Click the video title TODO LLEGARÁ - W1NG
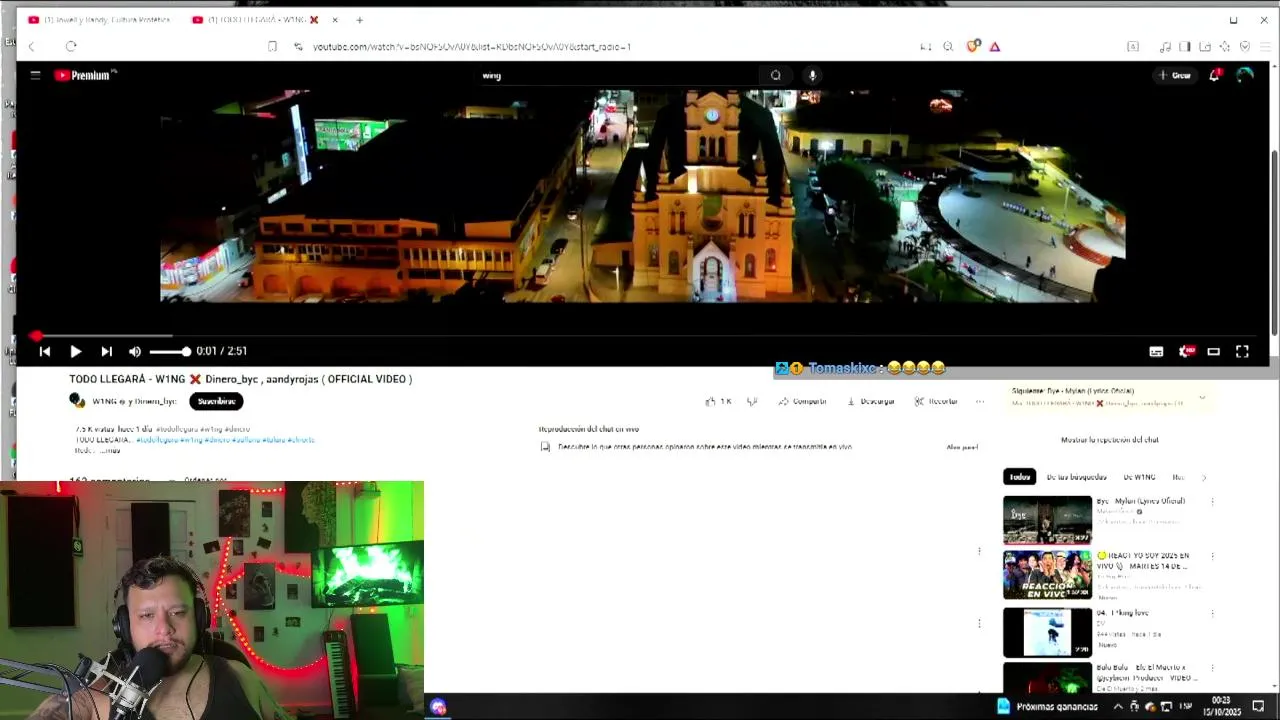 coord(240,379)
